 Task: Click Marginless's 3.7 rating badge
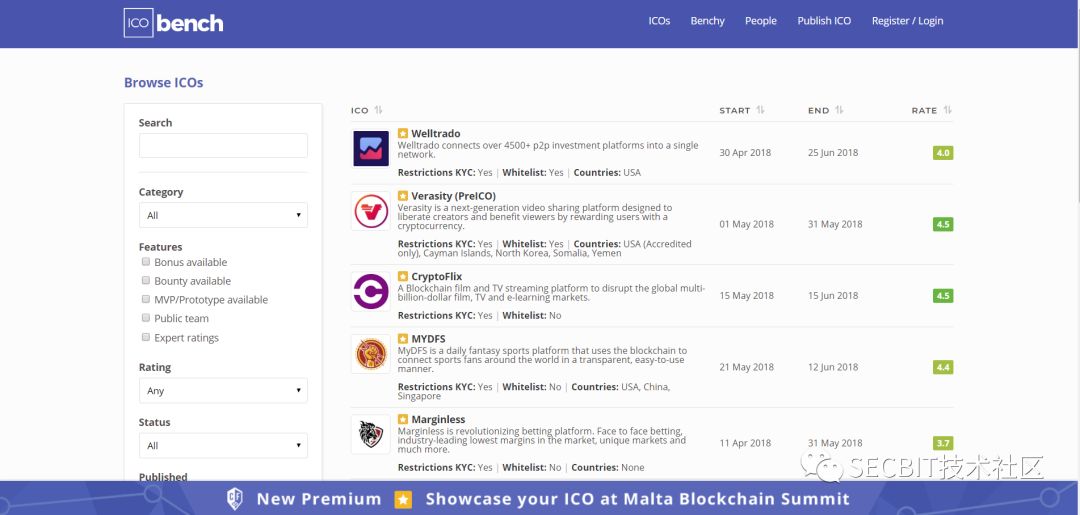[943, 443]
